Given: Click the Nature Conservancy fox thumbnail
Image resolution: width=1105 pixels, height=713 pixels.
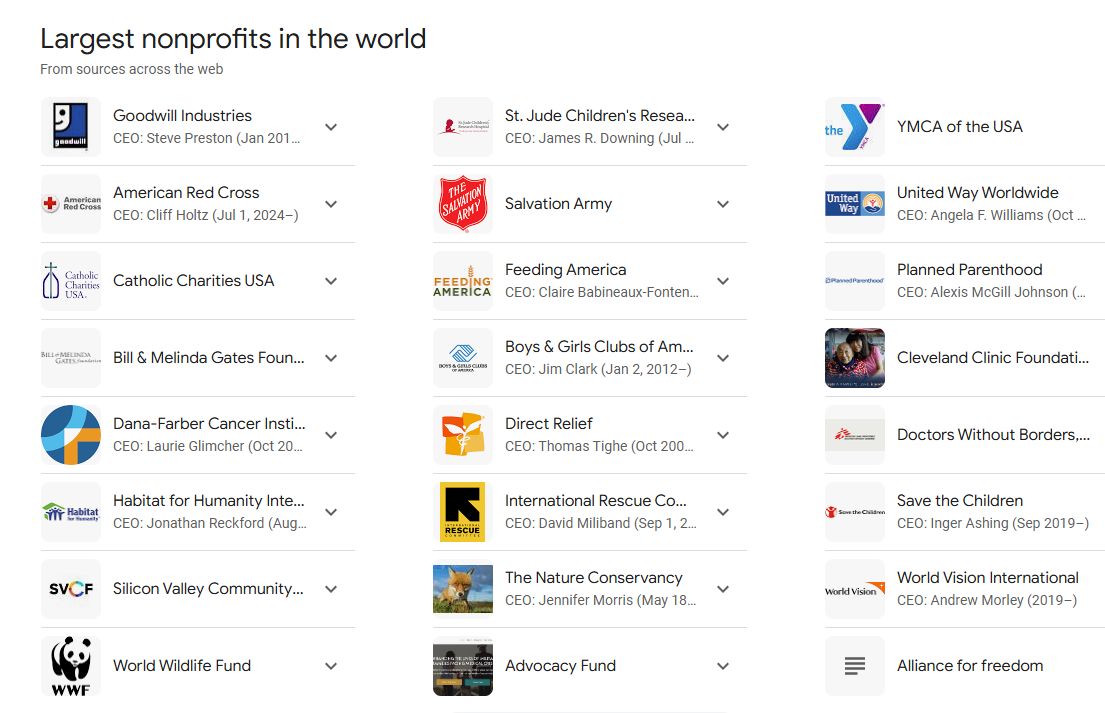Looking at the screenshot, I should [463, 589].
